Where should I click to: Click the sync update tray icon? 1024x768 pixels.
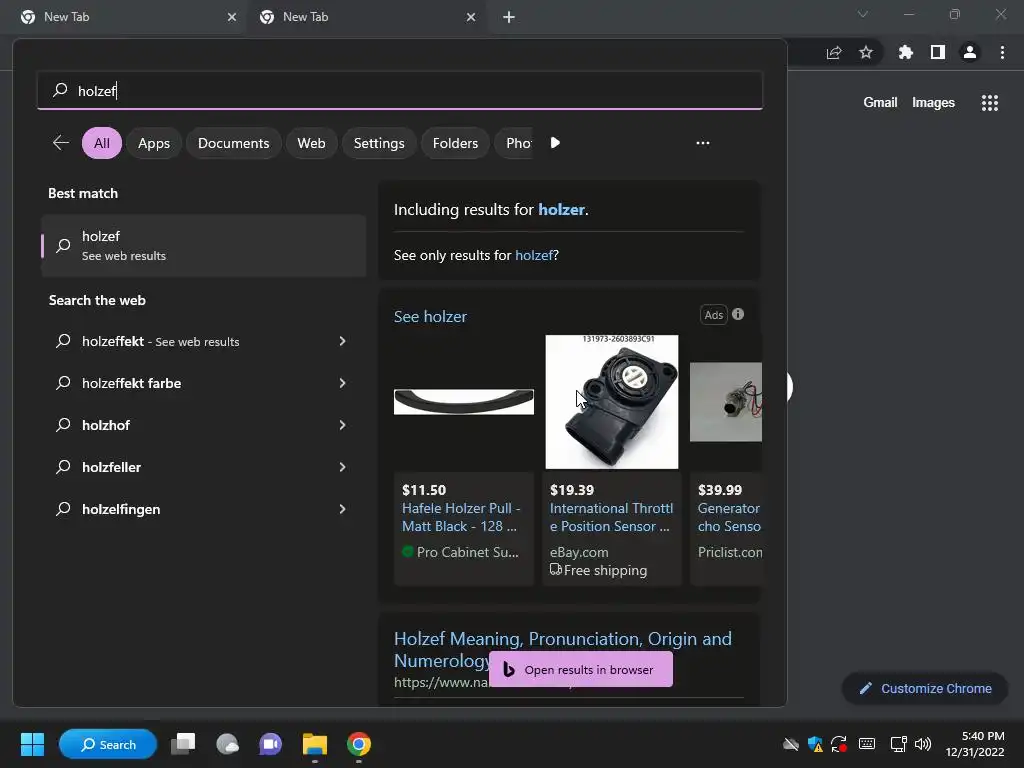(x=839, y=744)
